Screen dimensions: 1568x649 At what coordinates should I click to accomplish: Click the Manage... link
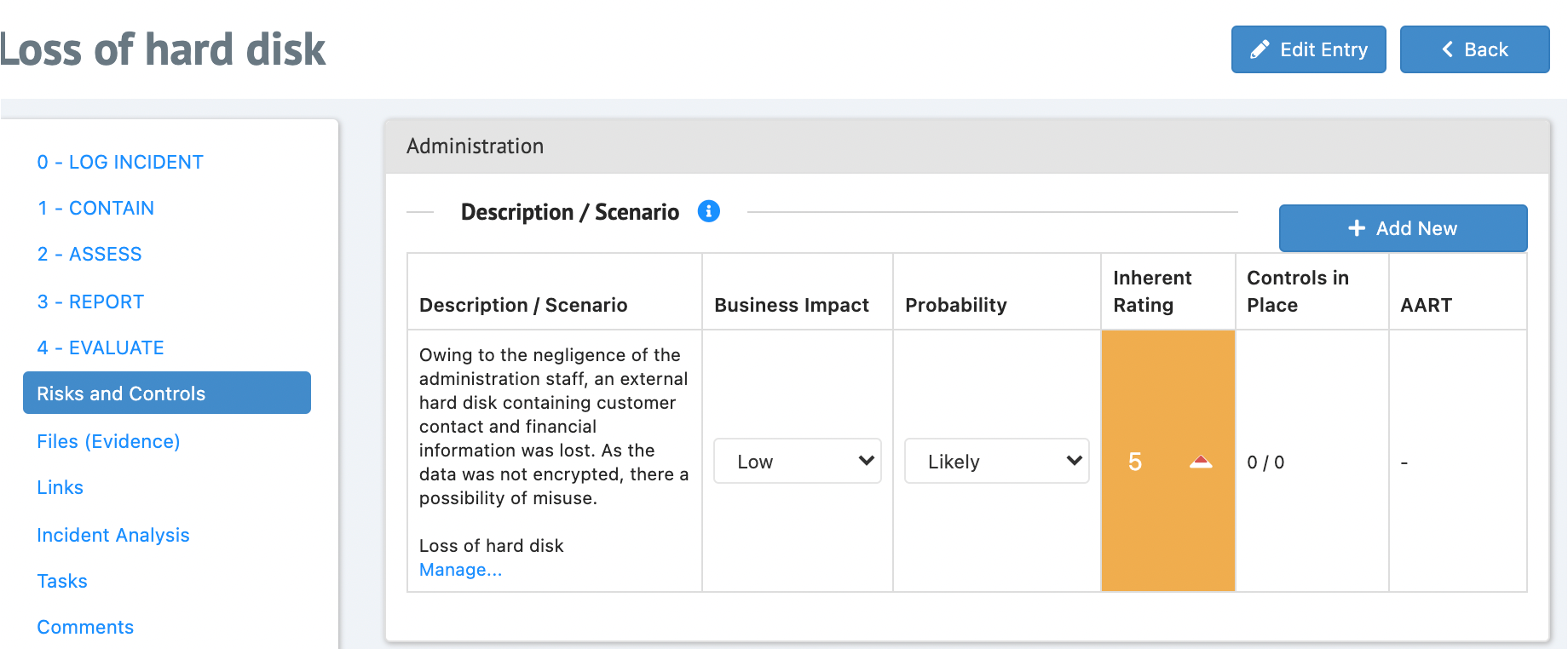(460, 570)
